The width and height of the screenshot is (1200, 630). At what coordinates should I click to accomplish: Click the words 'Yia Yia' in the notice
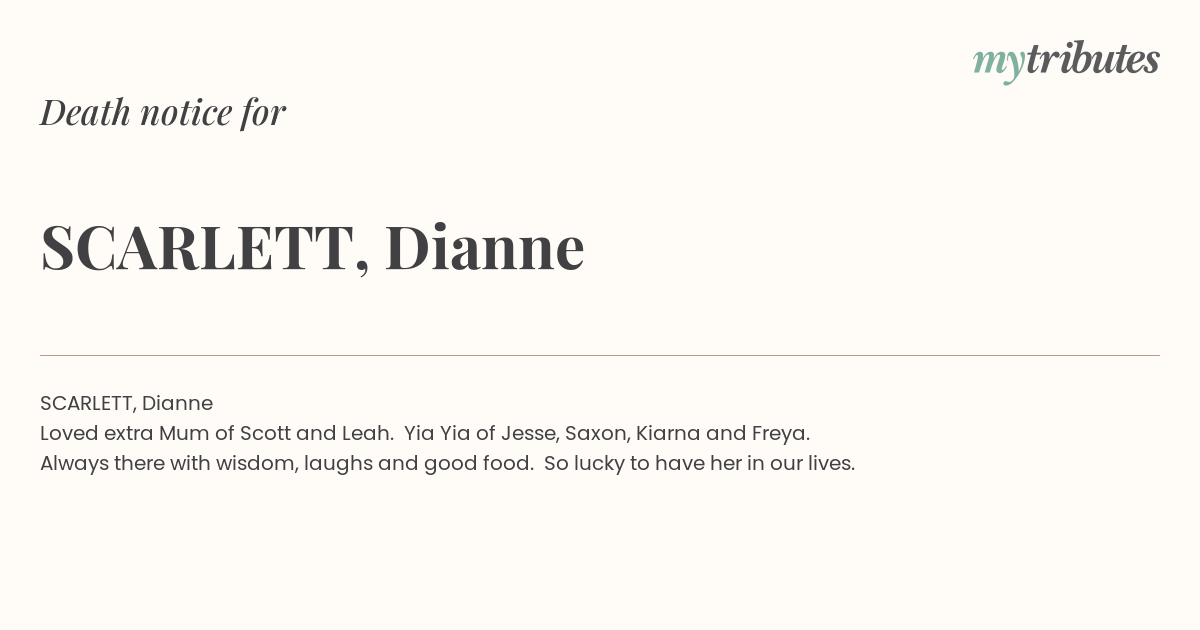pos(437,433)
